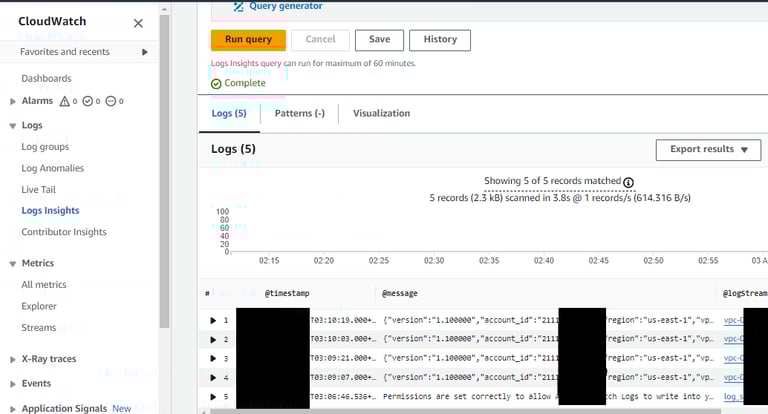Expand the Alarms section
768x414 pixels.
point(13,101)
